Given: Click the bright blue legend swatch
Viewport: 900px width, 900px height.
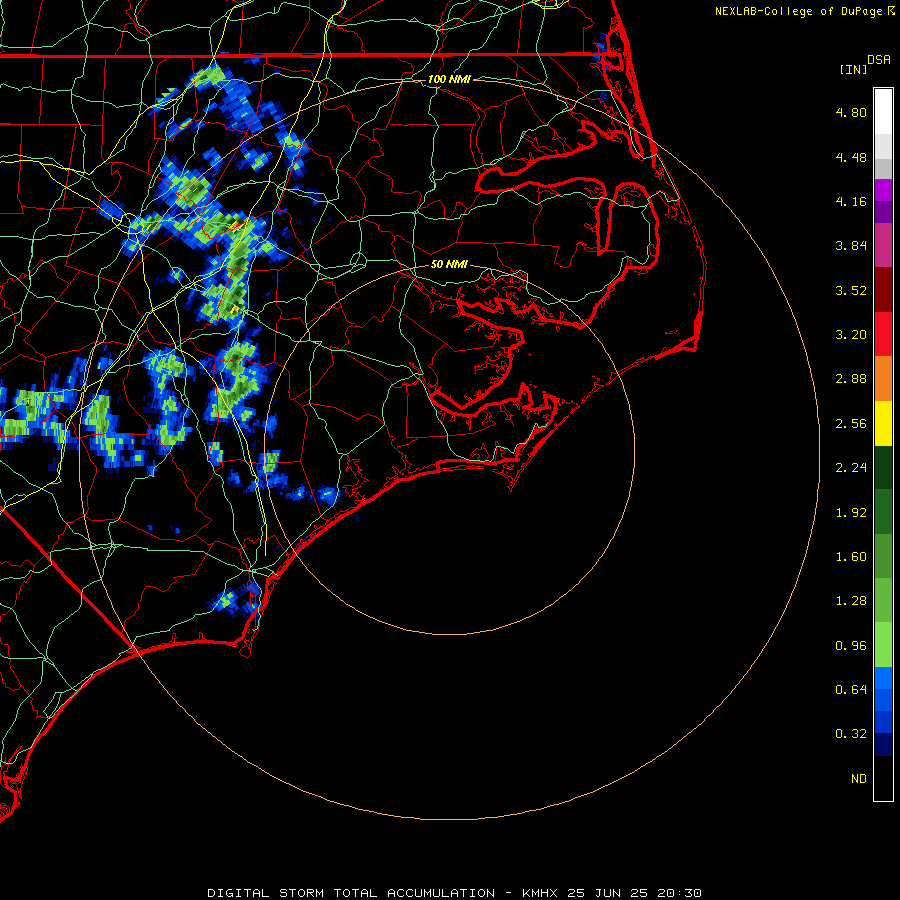Looking at the screenshot, I should (x=883, y=678).
